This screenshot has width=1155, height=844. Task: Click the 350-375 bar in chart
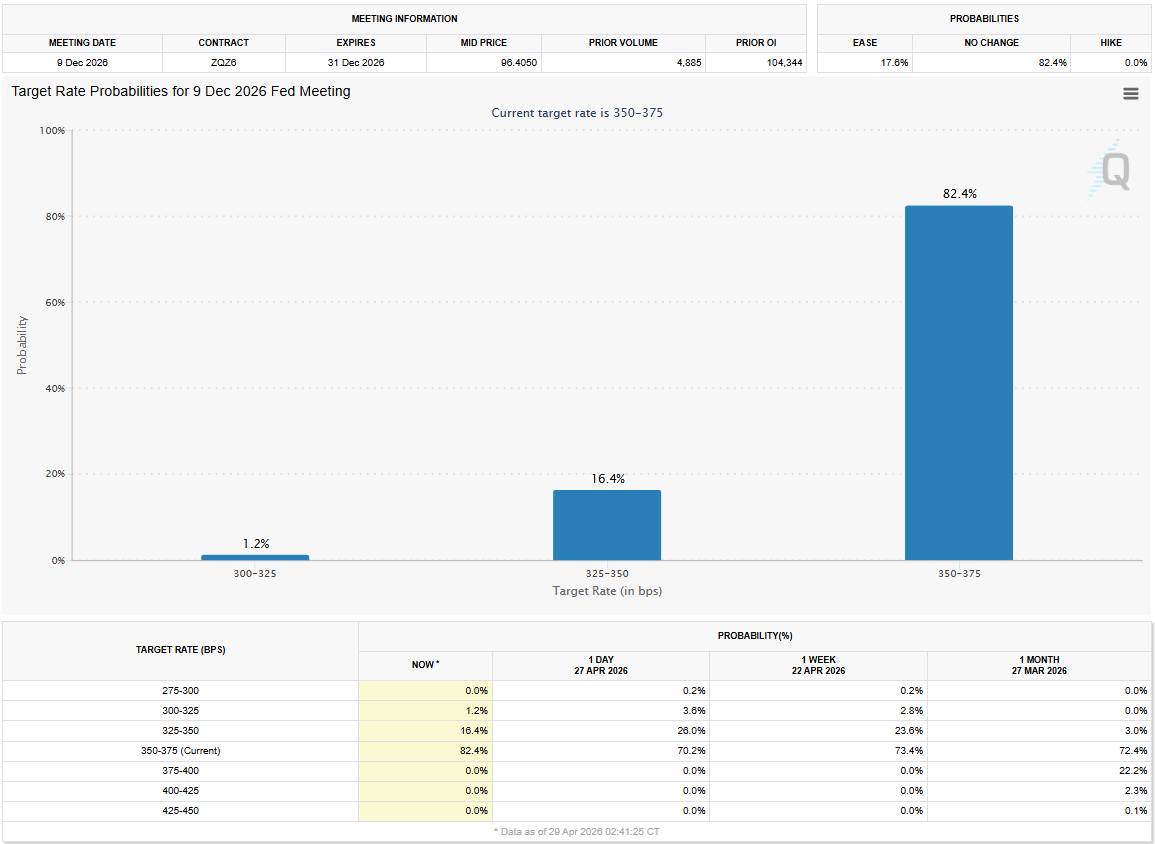click(x=958, y=383)
